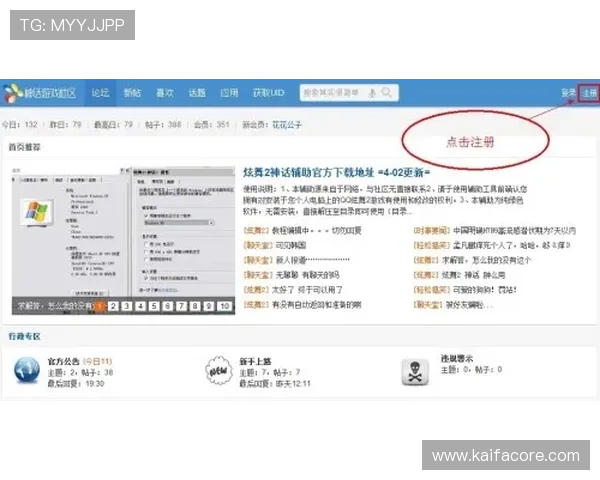The width and height of the screenshot is (600, 480).
Task: Click the 注册 register link at top right
Action: (x=589, y=93)
